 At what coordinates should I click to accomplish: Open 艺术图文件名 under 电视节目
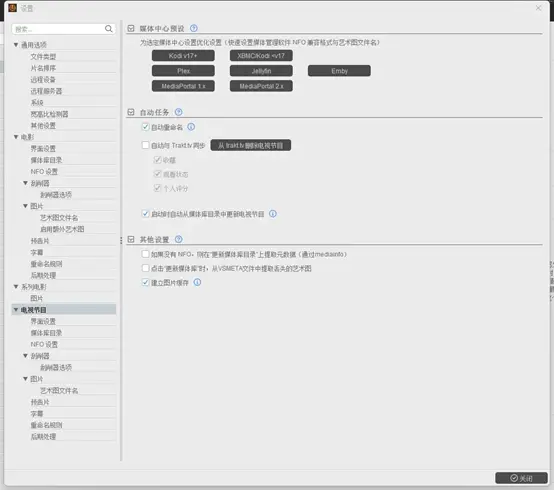59,390
